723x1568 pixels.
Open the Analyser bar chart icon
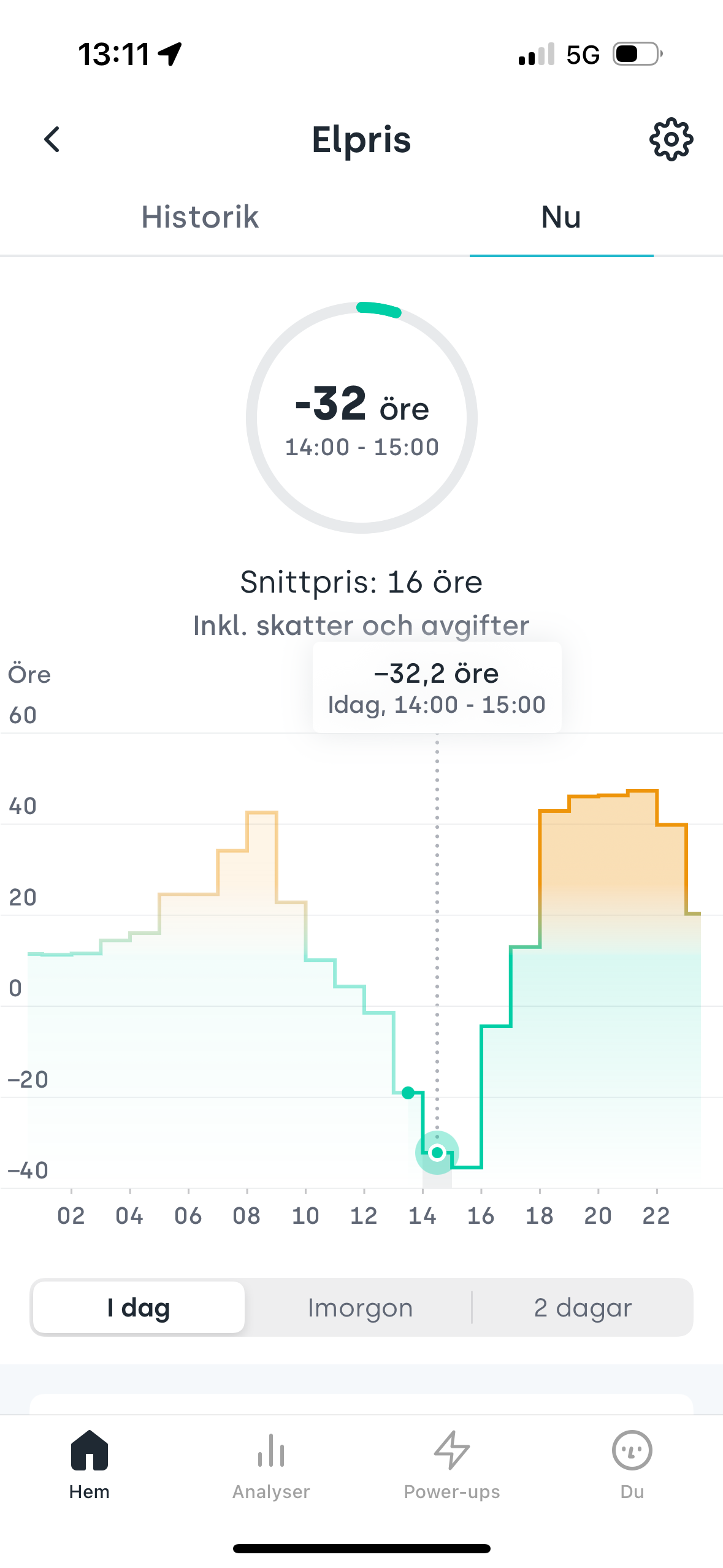coord(271,1450)
